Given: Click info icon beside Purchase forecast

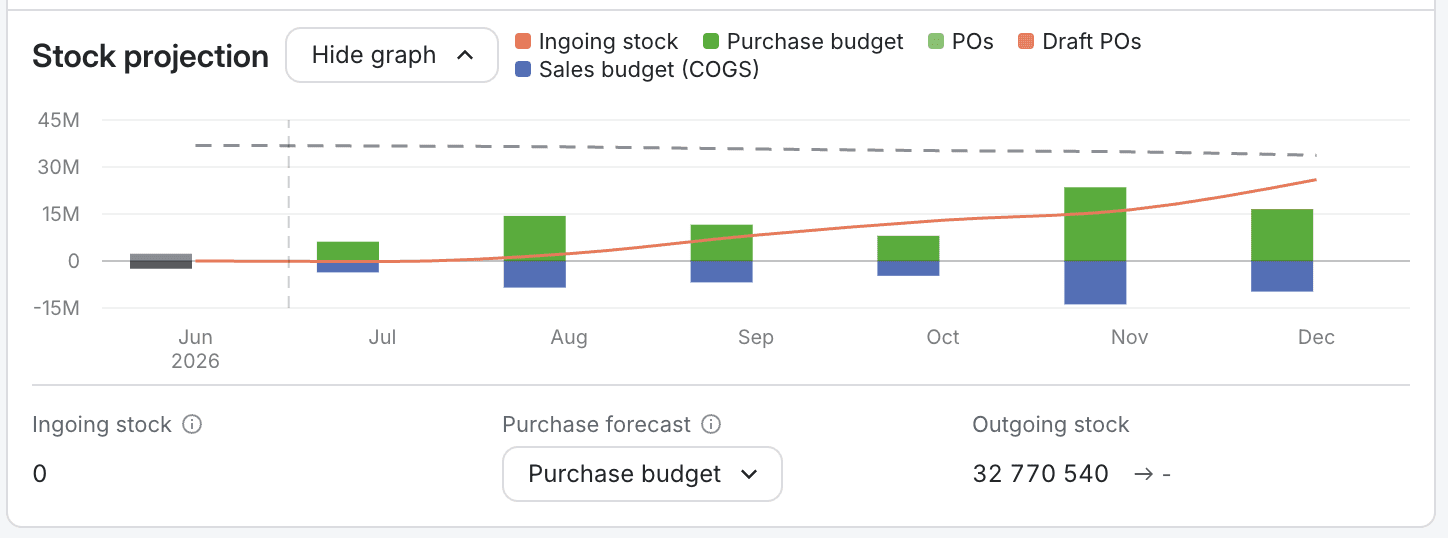Looking at the screenshot, I should [x=711, y=424].
